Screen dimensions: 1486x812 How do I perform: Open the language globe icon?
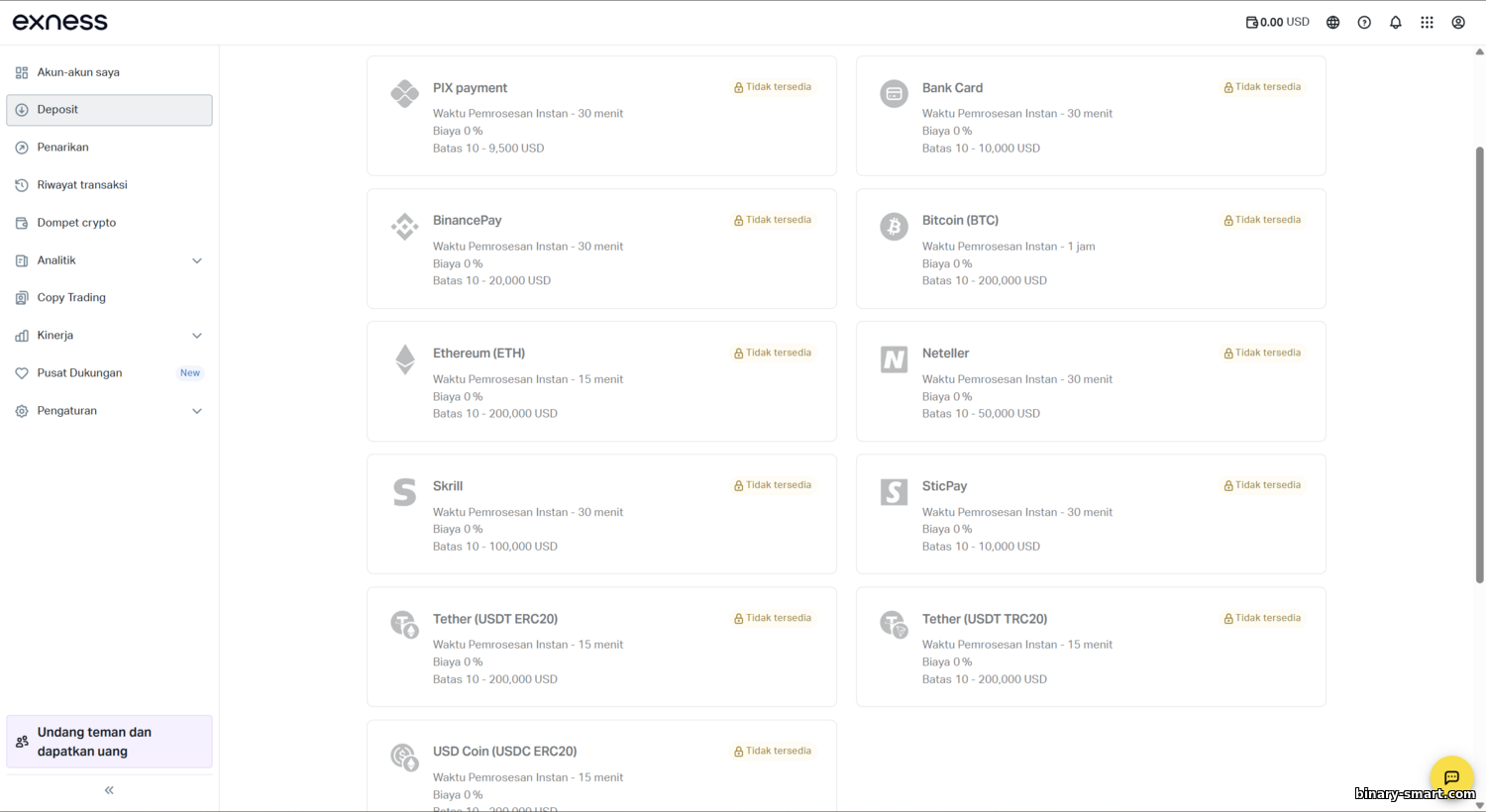[1332, 22]
